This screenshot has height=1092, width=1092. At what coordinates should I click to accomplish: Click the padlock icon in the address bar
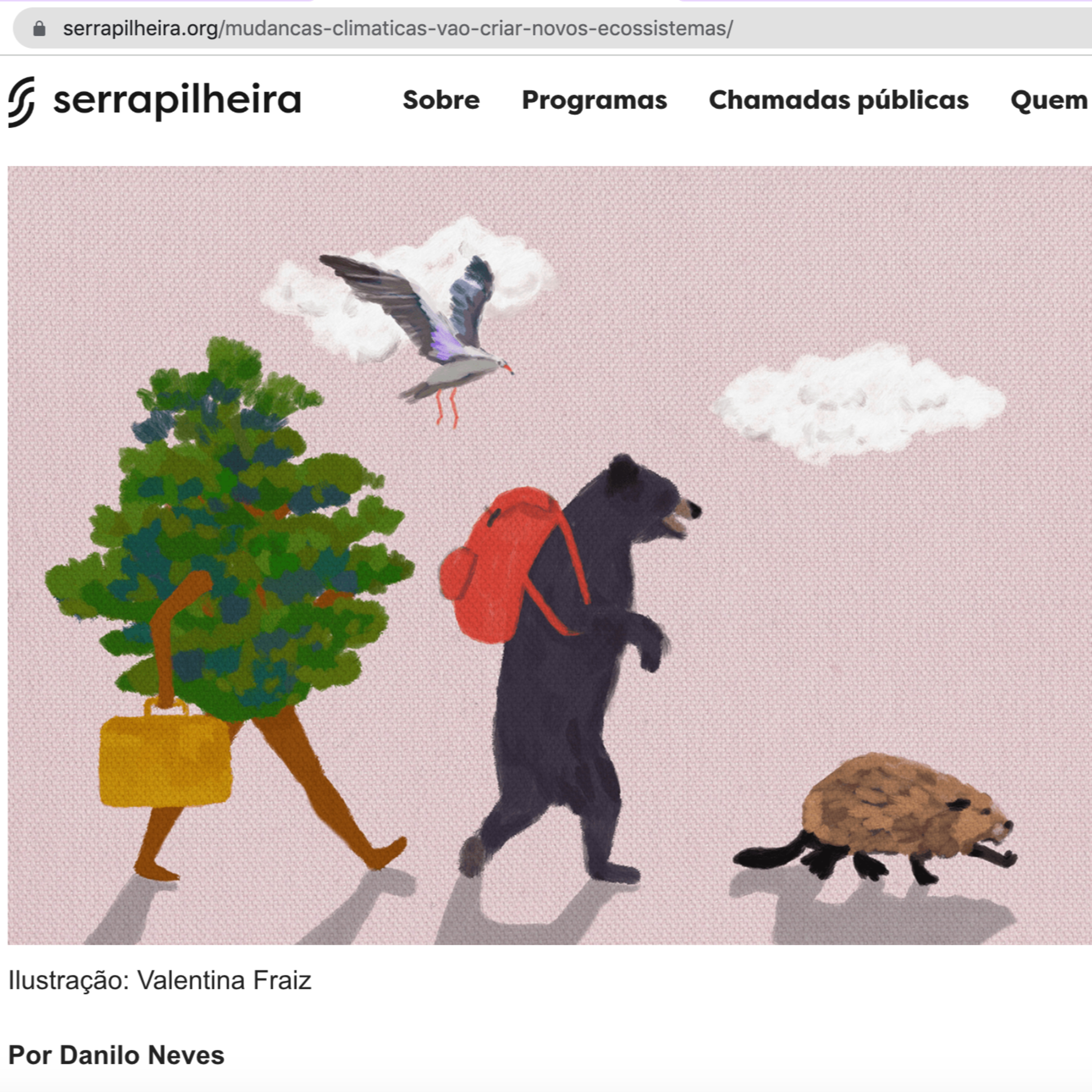coord(39,28)
